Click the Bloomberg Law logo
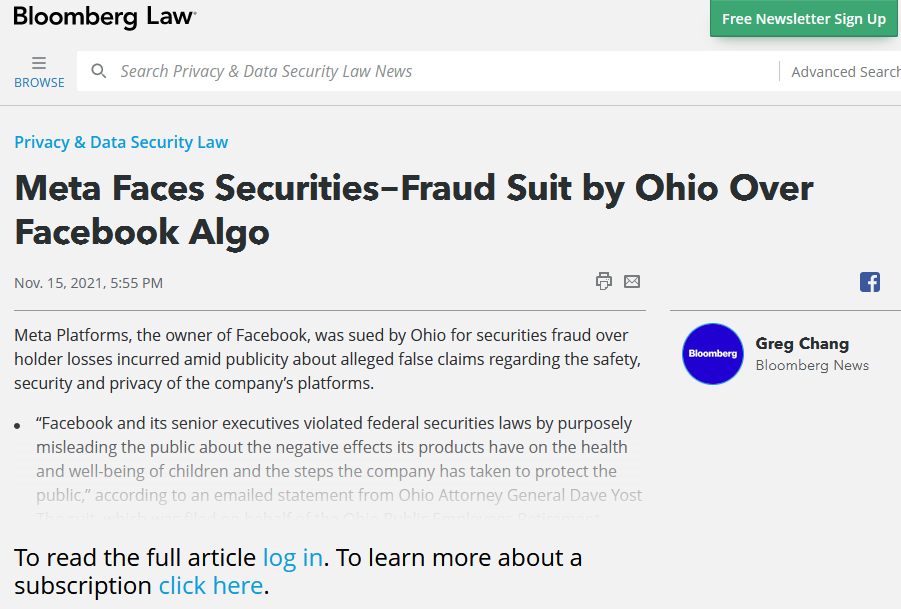The width and height of the screenshot is (901, 609). [105, 17]
